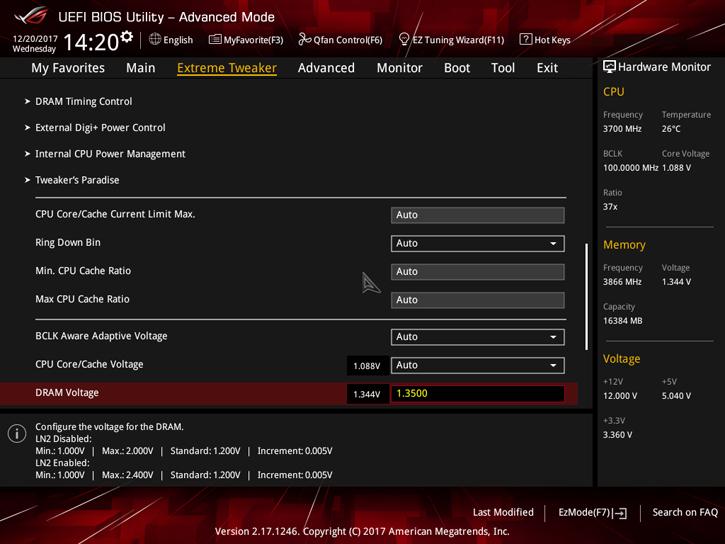Click the DRAM Voltage label
Screen dimensions: 725x544
67,393
